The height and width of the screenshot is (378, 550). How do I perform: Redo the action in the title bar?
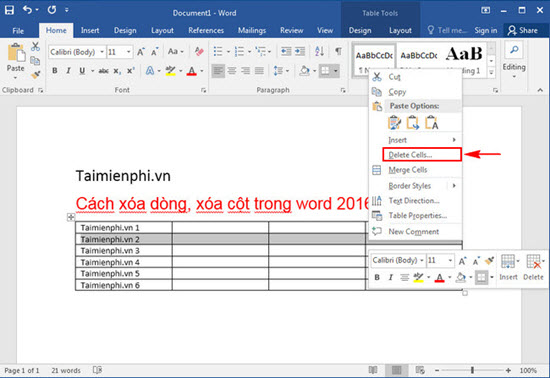click(52, 10)
